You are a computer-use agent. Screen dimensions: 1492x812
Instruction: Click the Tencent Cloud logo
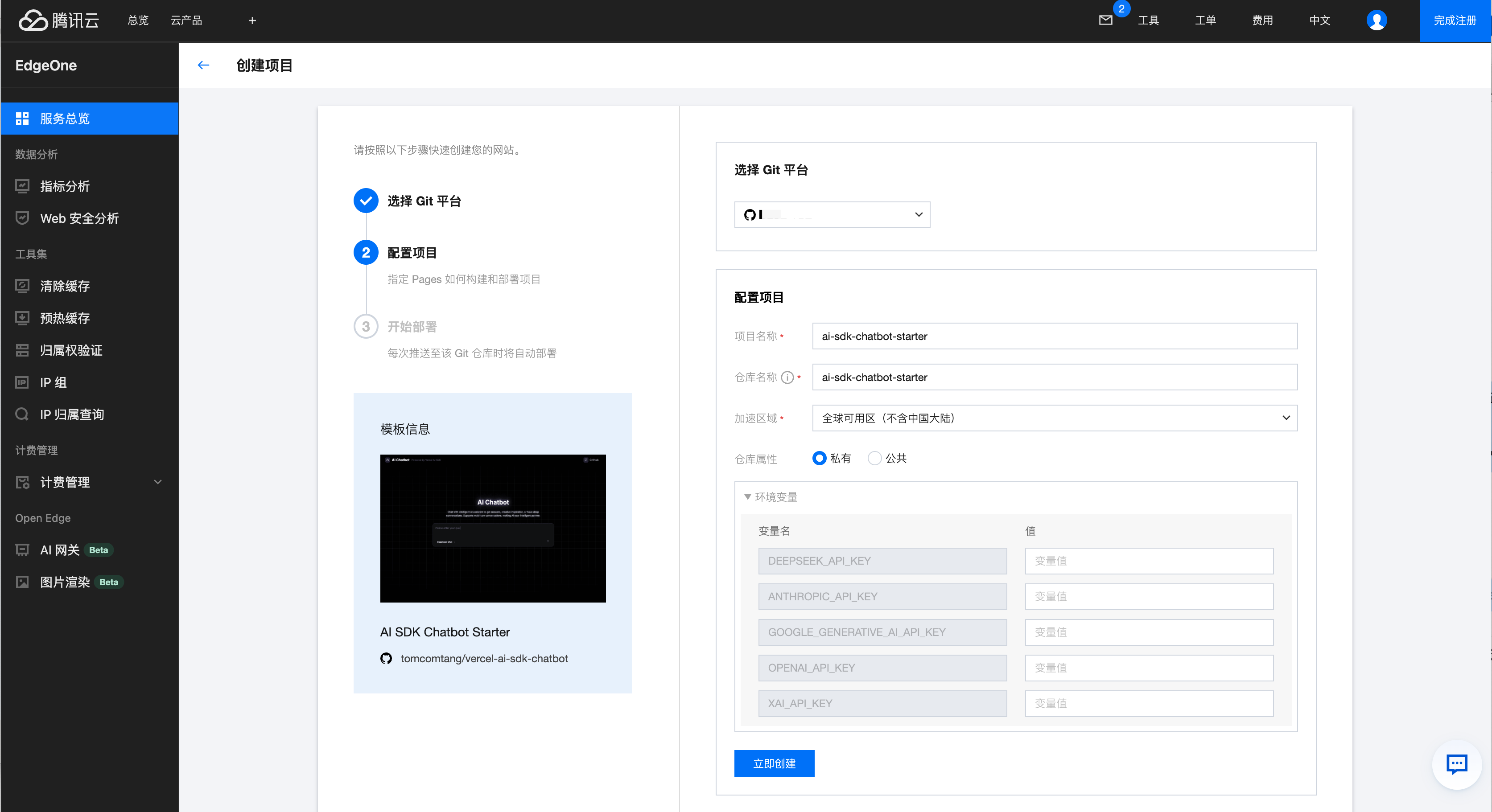[x=58, y=20]
